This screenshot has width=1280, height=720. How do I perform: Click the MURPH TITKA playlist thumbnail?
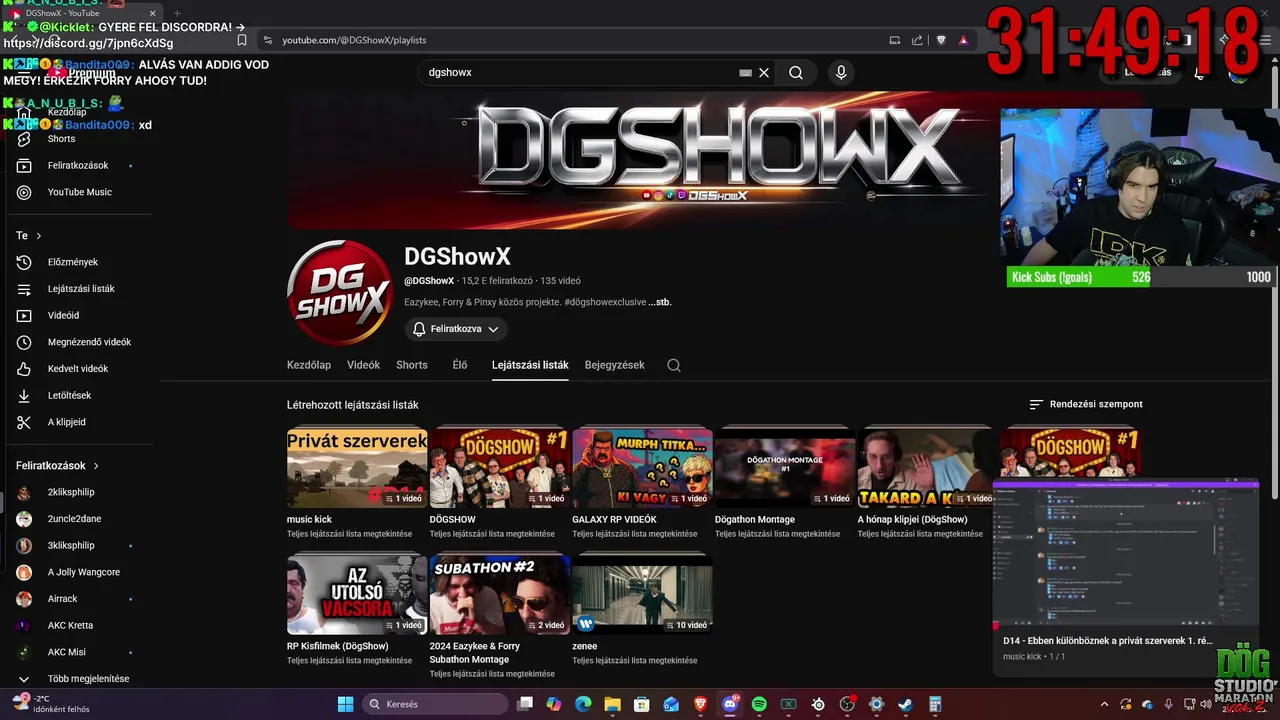[x=643, y=468]
